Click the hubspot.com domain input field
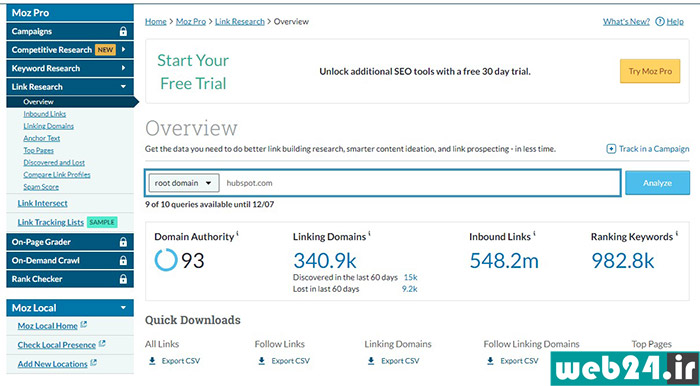Image resolution: width=700 pixels, height=386 pixels. point(420,183)
